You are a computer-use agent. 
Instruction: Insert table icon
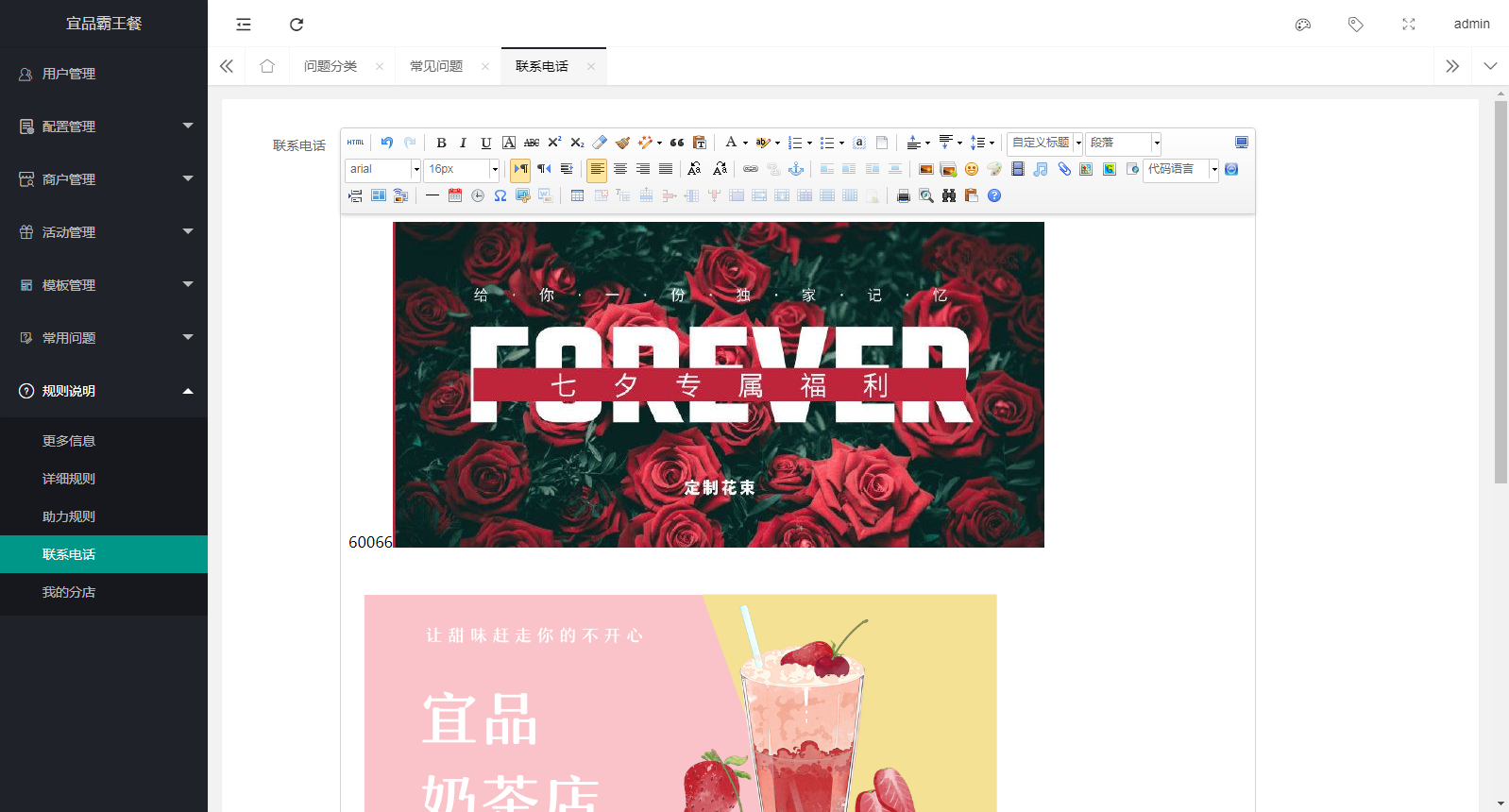tap(577, 195)
